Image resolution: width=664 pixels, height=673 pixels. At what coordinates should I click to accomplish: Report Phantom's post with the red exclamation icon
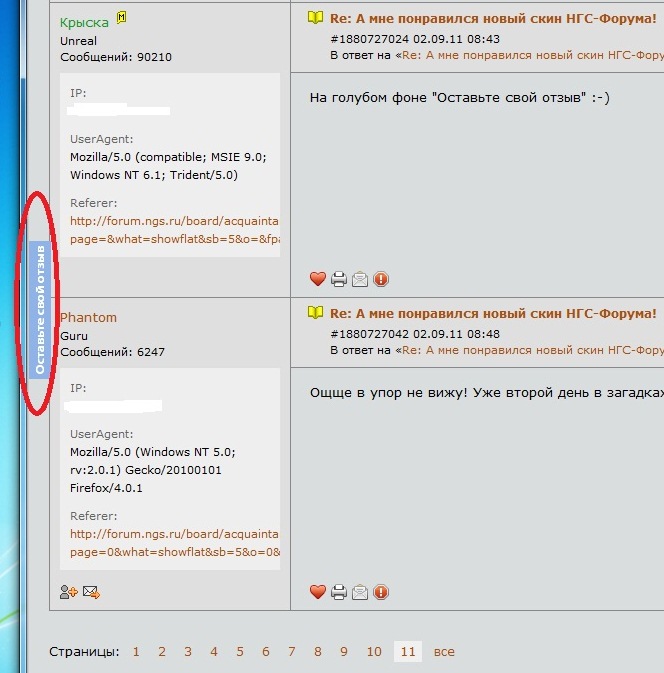tap(381, 592)
